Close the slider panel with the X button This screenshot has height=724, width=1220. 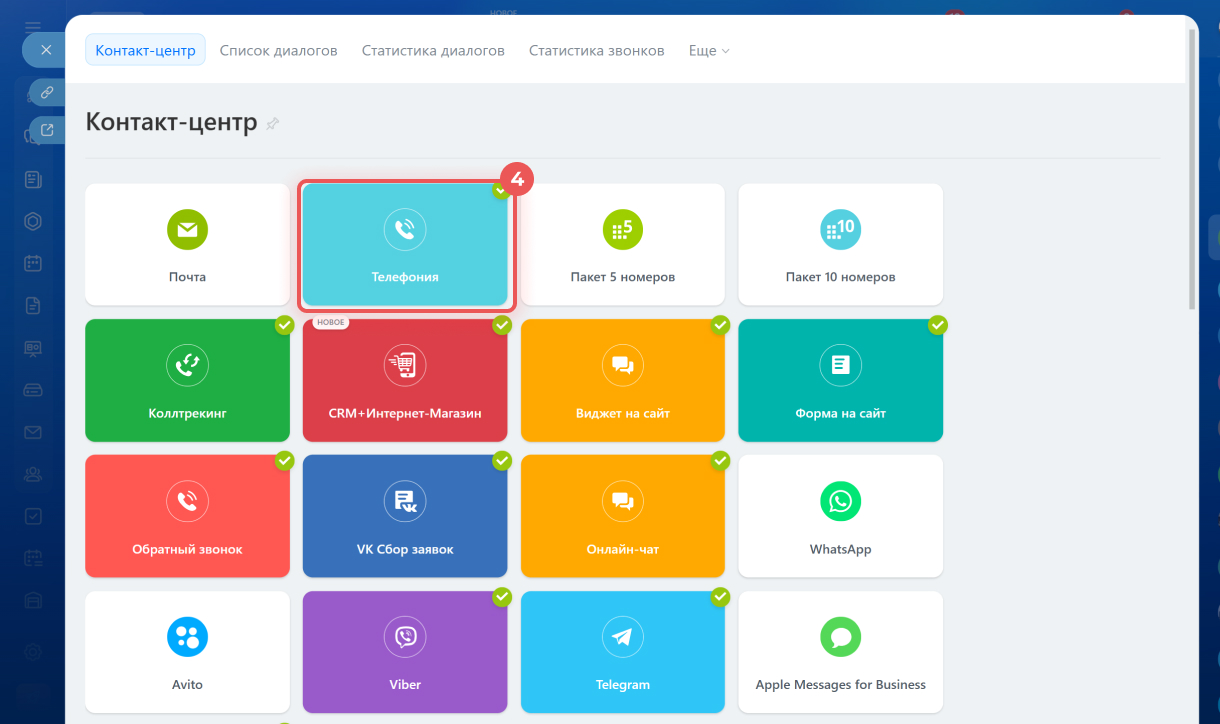tap(46, 49)
